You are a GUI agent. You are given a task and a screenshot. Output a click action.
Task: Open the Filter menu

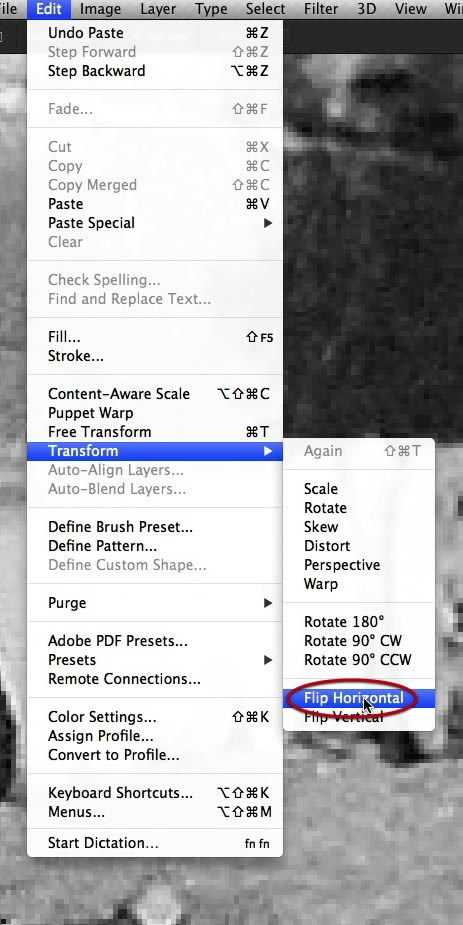(x=321, y=9)
